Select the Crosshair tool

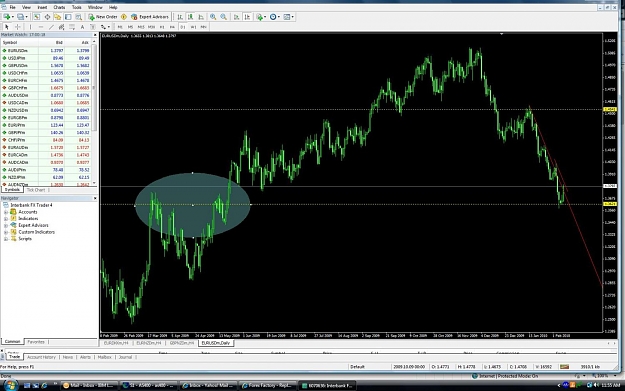[x=18, y=27]
